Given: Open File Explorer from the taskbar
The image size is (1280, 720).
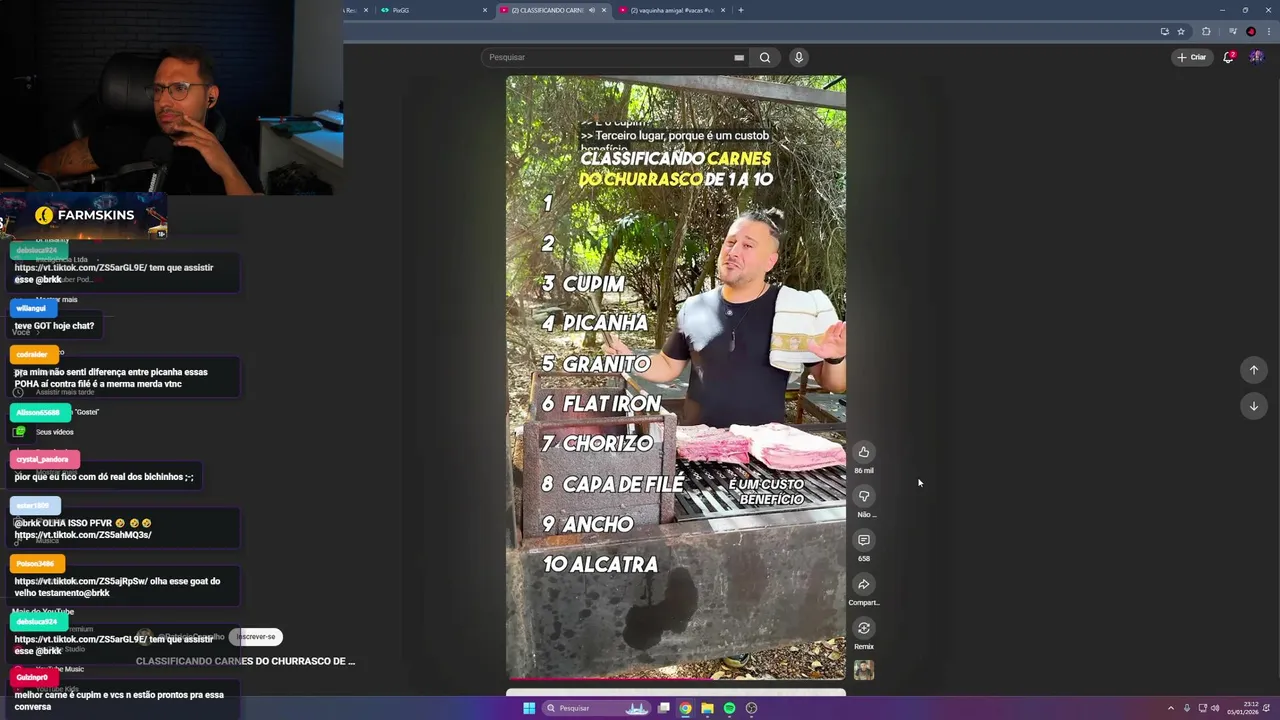Looking at the screenshot, I should pyautogui.click(x=707, y=708).
